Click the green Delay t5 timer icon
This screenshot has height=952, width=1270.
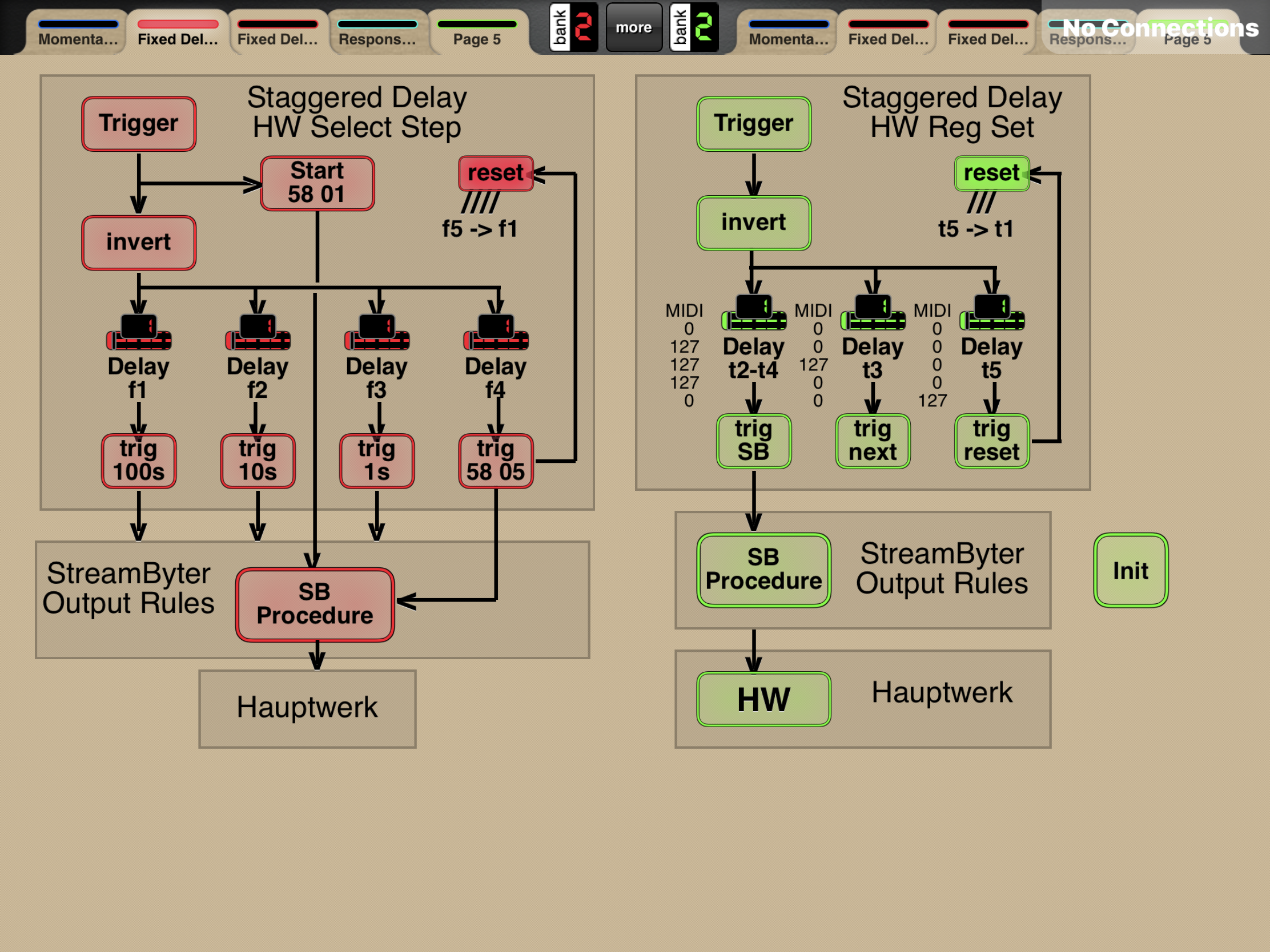point(991,313)
